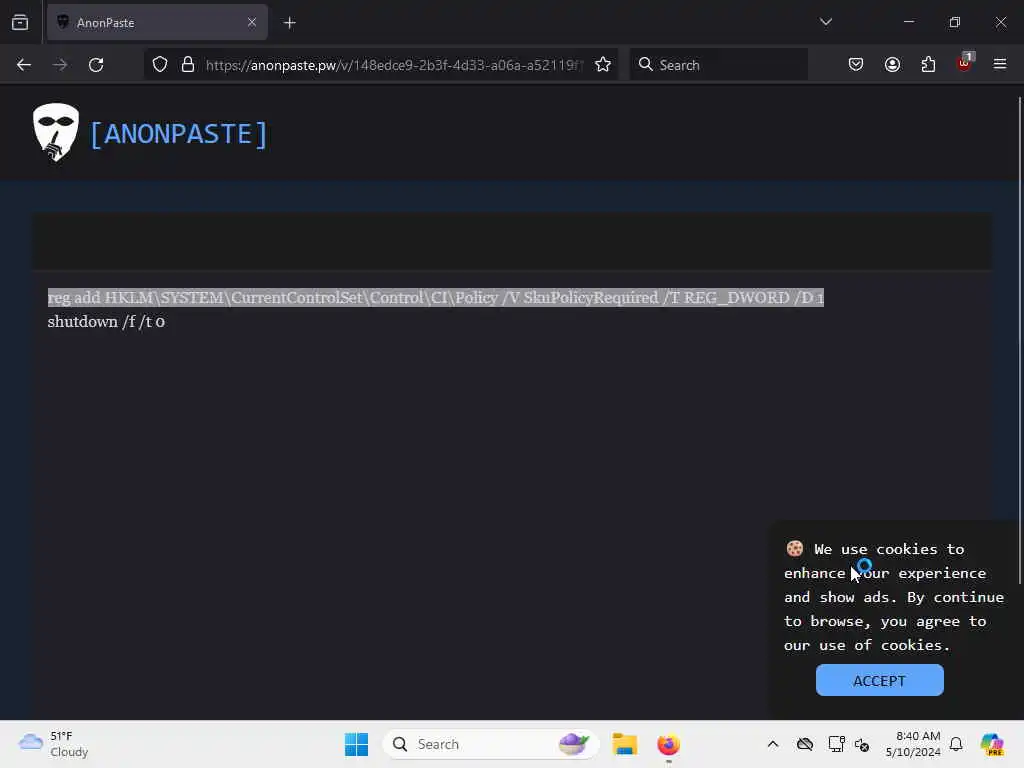Open the Firefox account icon
The image size is (1024, 768).
(x=892, y=65)
